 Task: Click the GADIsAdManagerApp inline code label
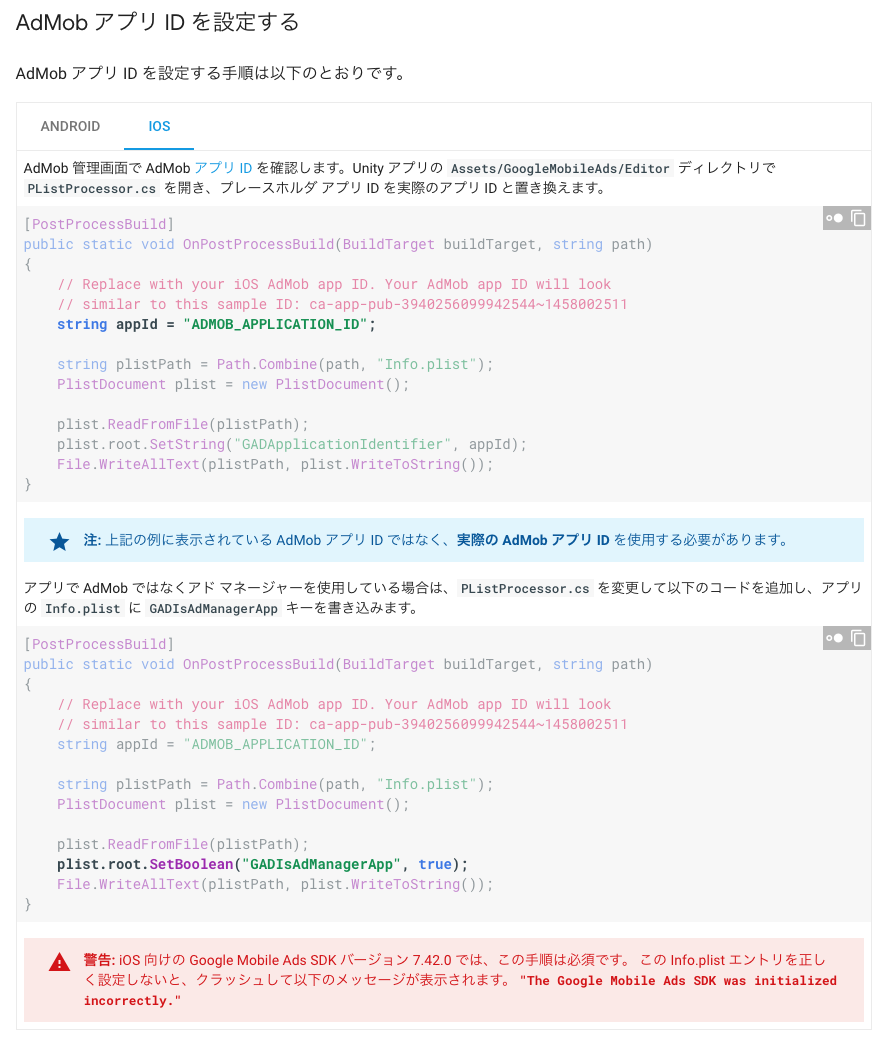tap(213, 609)
